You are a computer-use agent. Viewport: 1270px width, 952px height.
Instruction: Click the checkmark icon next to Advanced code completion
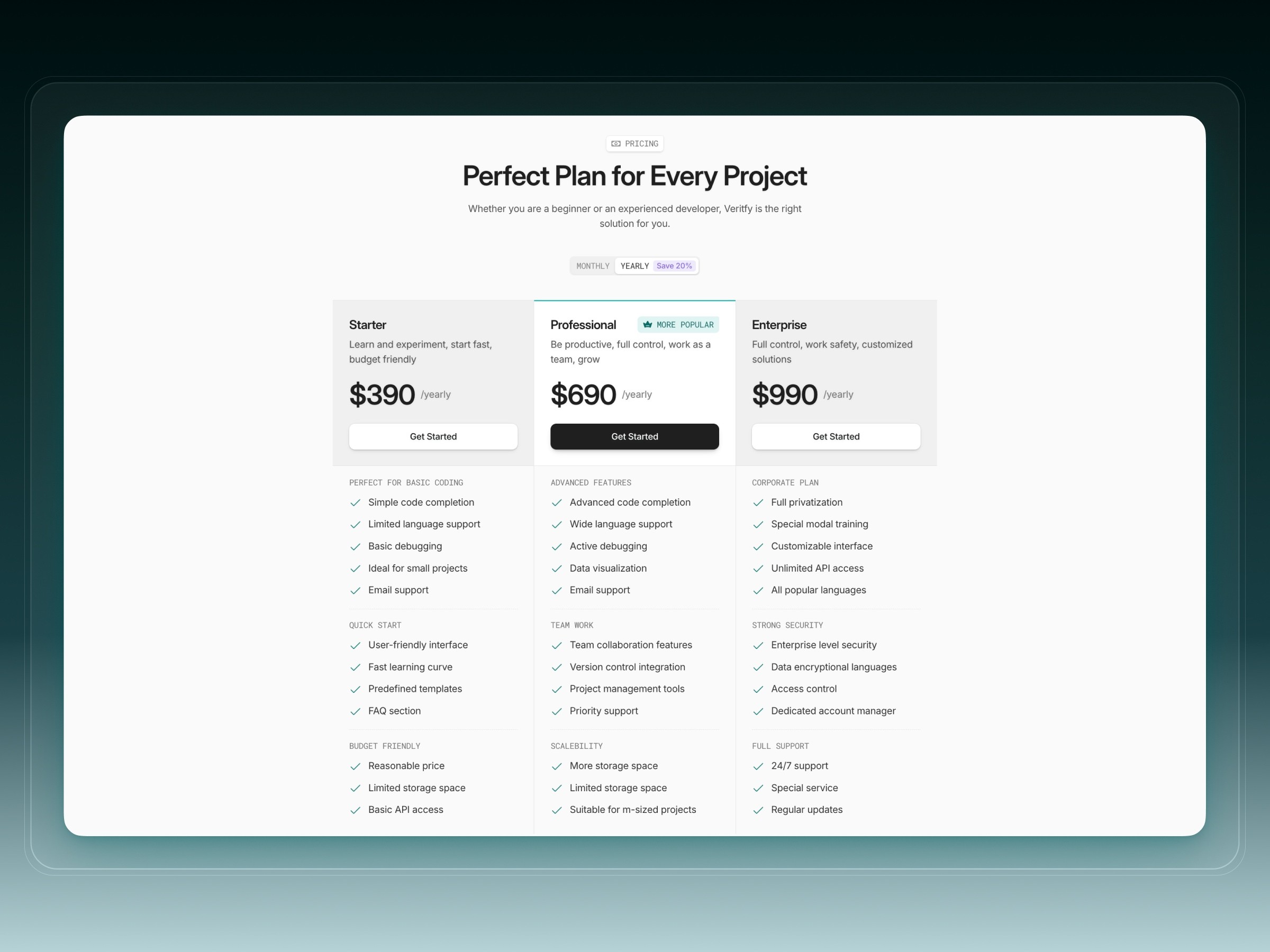point(557,503)
